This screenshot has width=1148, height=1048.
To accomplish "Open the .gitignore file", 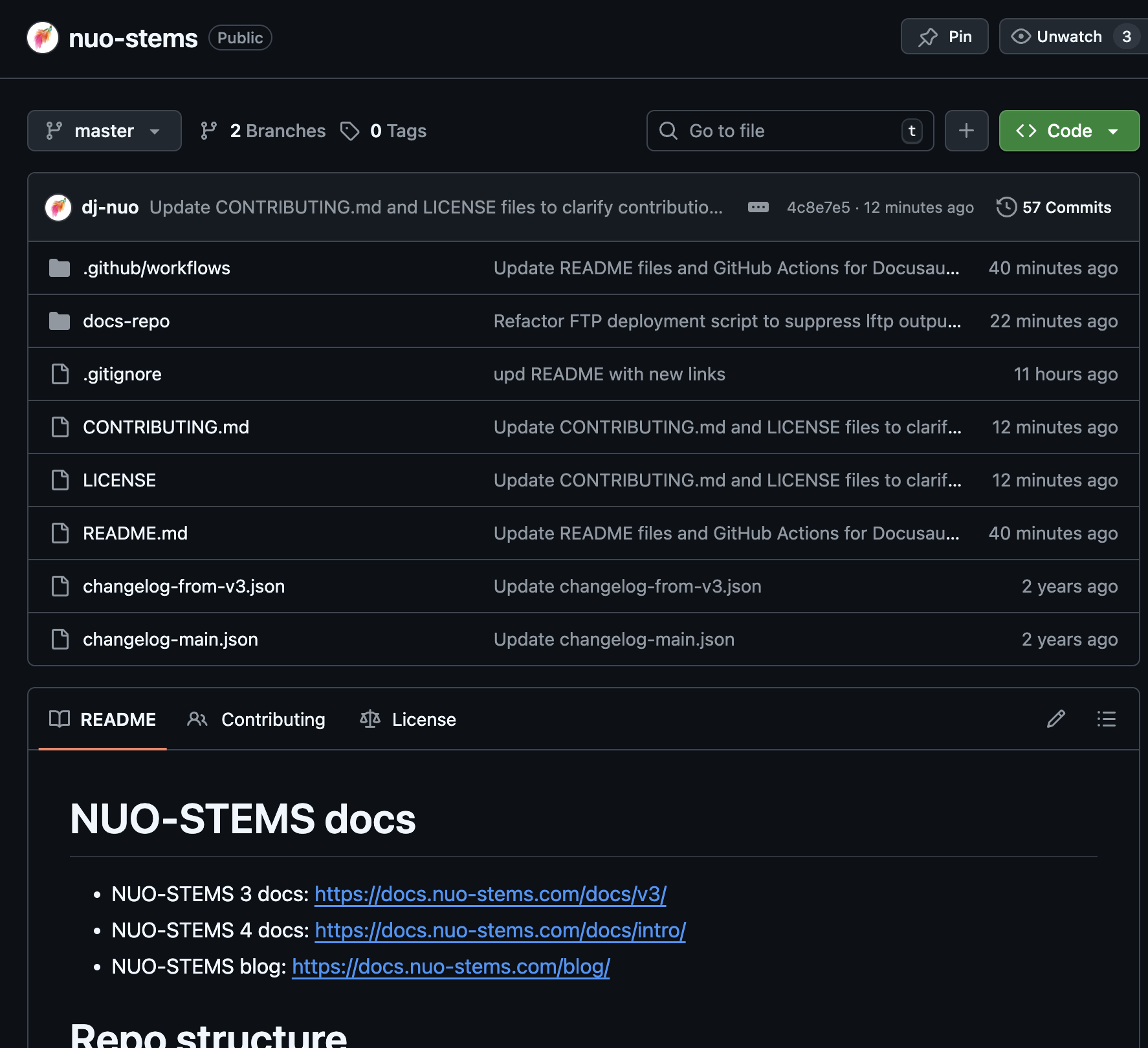I will point(122,374).
